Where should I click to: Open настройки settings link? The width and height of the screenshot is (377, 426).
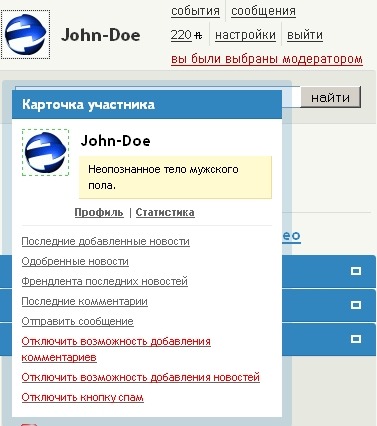(245, 35)
